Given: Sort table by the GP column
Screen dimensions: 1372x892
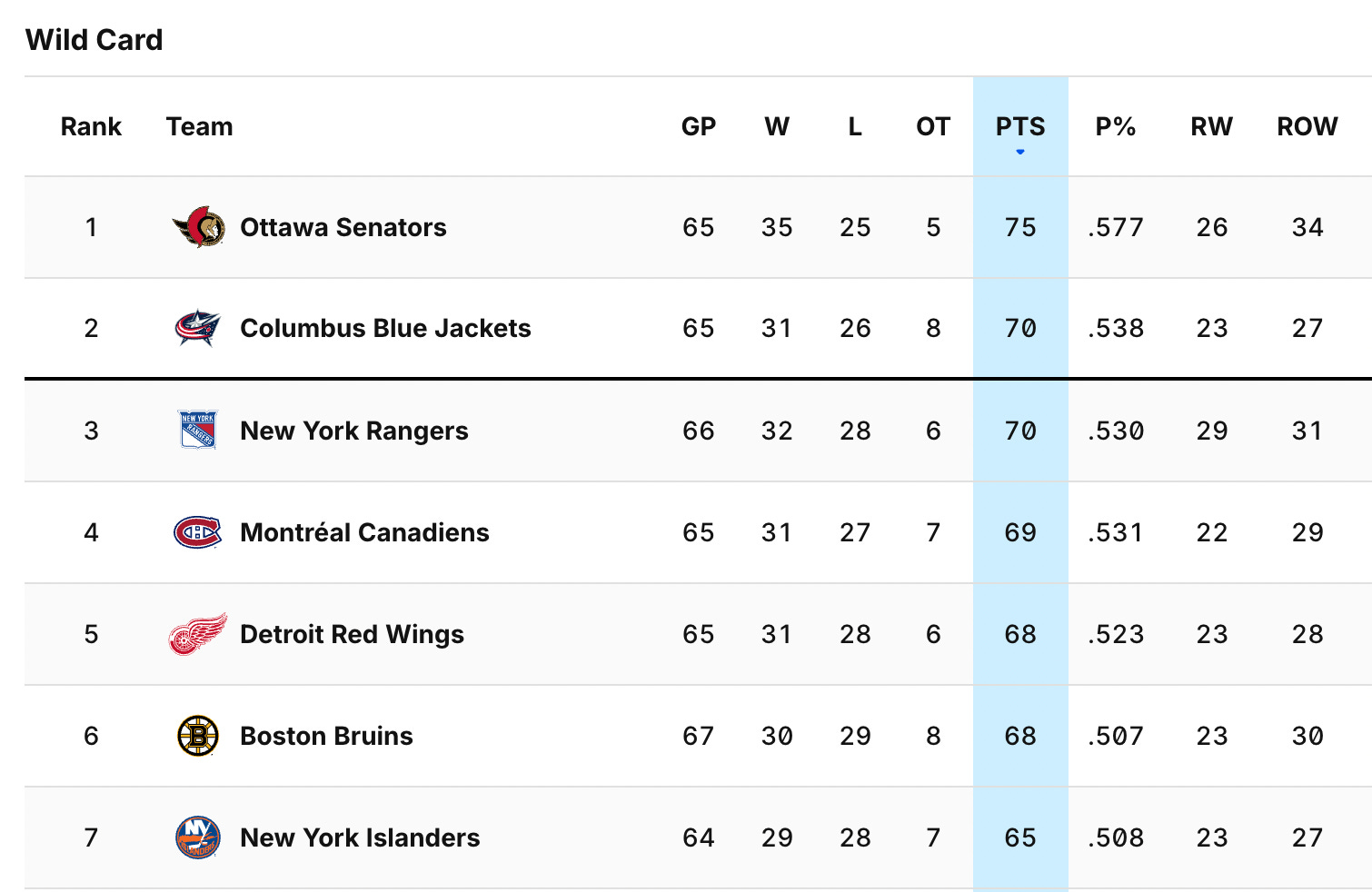Looking at the screenshot, I should pos(699,126).
